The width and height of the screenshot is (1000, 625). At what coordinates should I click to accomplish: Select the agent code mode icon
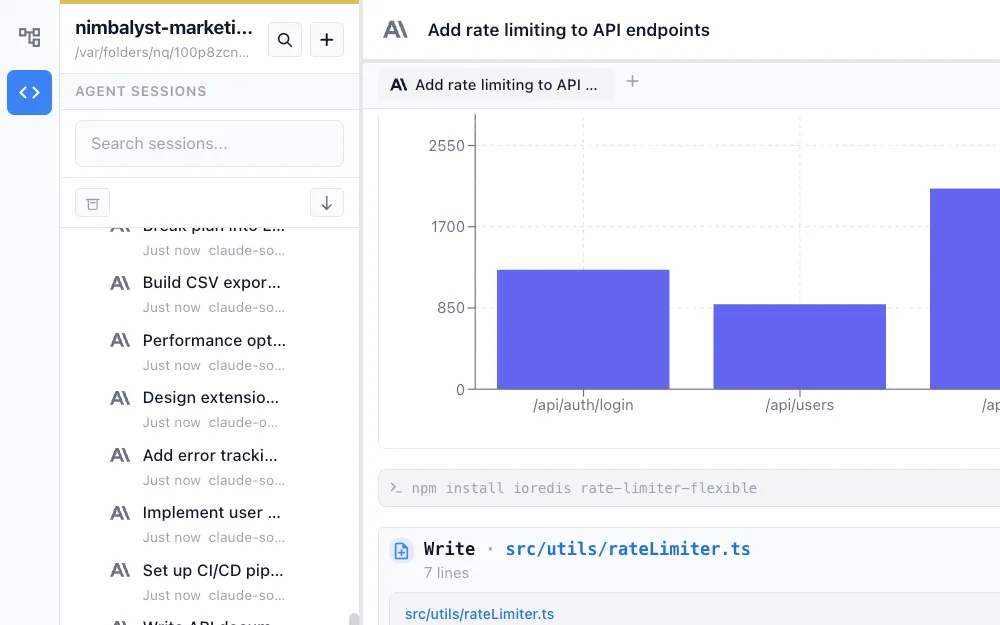click(x=30, y=93)
